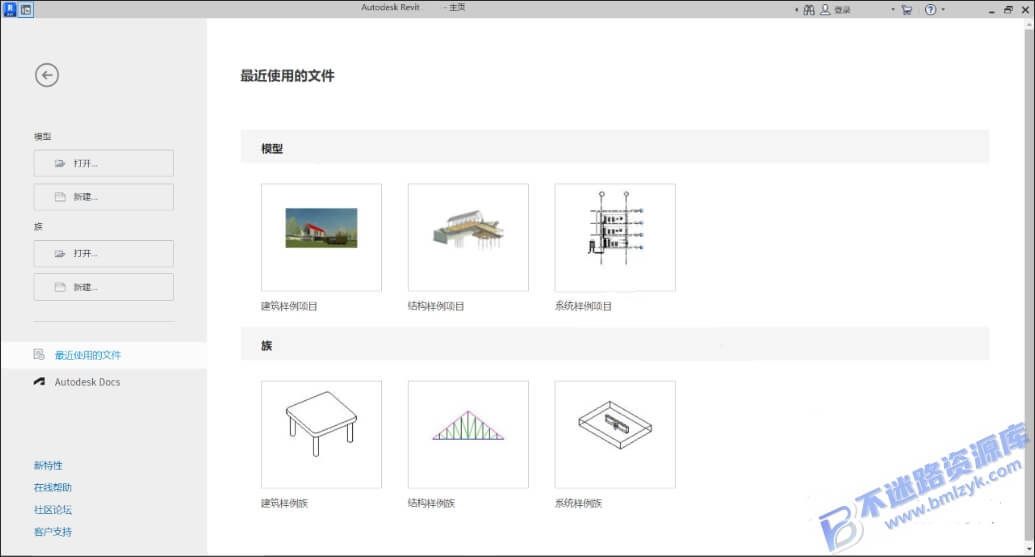Expand the dropdown arrow before the binoculars
The image size is (1035, 557).
point(797,10)
